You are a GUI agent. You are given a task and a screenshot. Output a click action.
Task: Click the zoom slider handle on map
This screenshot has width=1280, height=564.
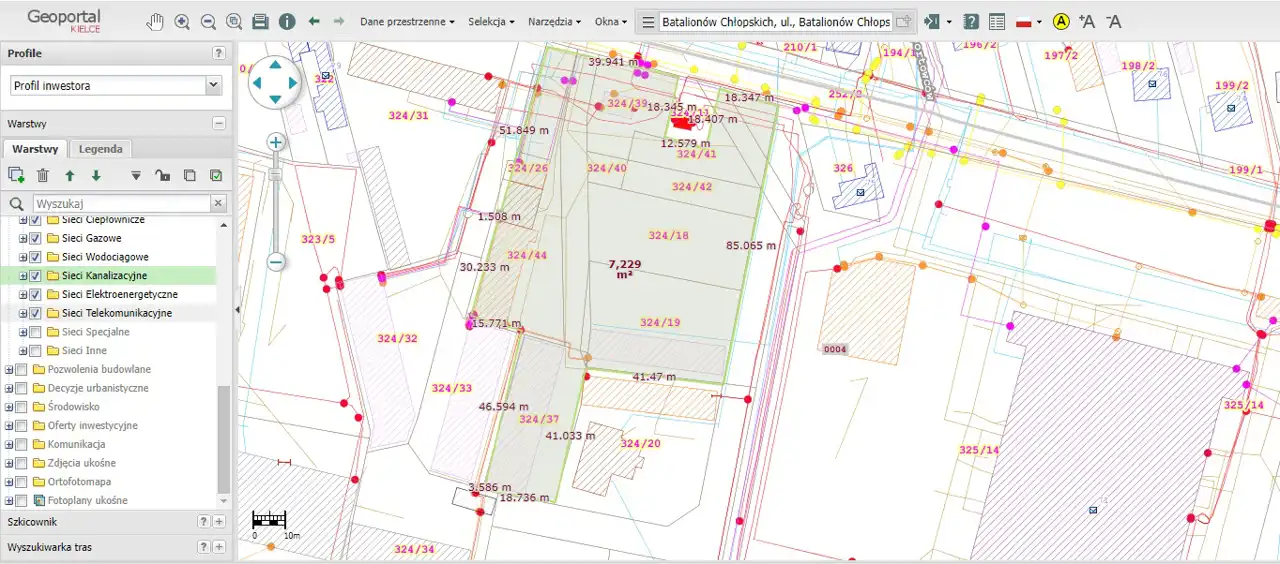click(x=276, y=173)
